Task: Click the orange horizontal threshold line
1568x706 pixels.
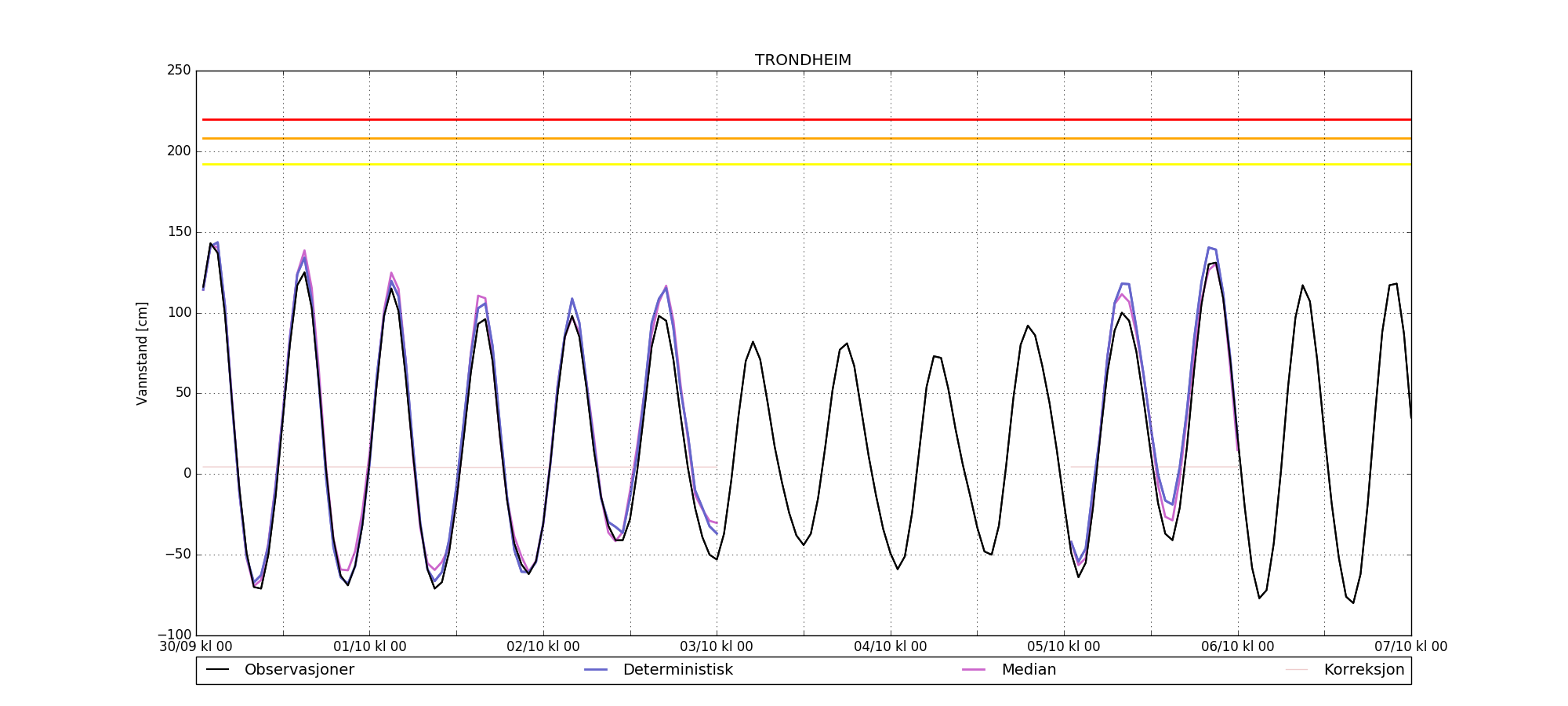Action: point(807,139)
